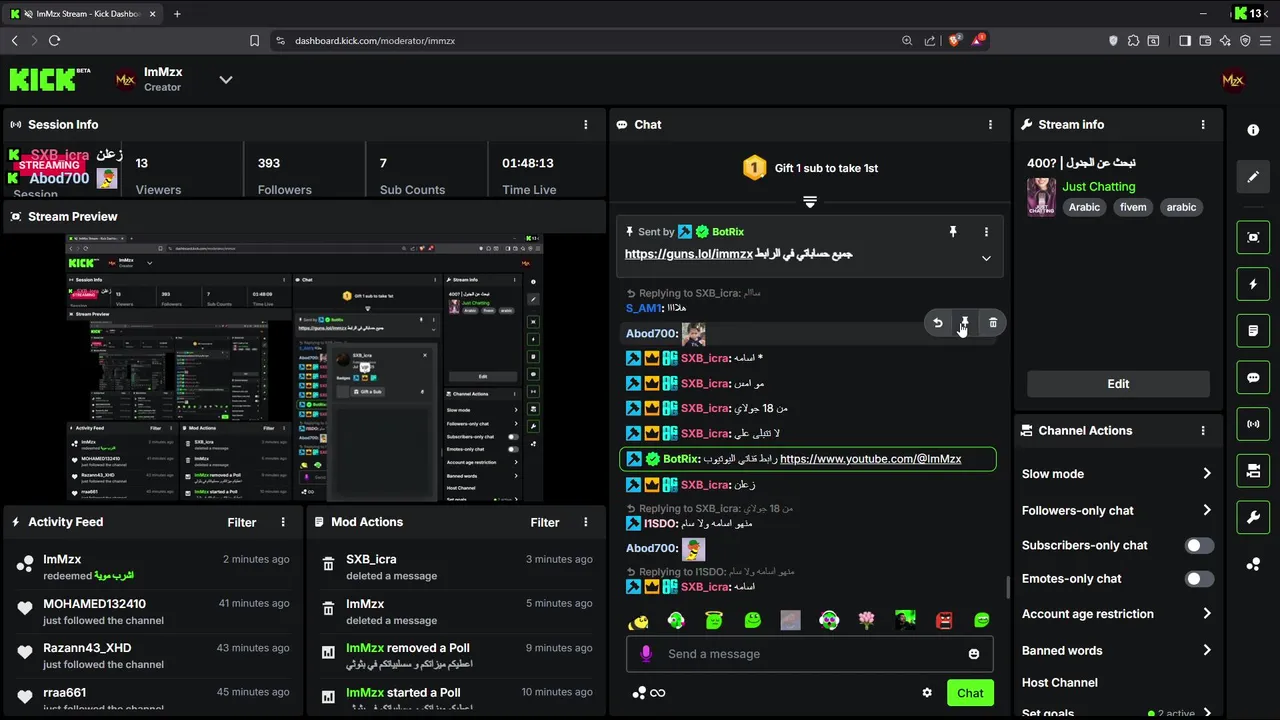
Task: Open the Chat panel three-dot menu
Action: pos(990,125)
